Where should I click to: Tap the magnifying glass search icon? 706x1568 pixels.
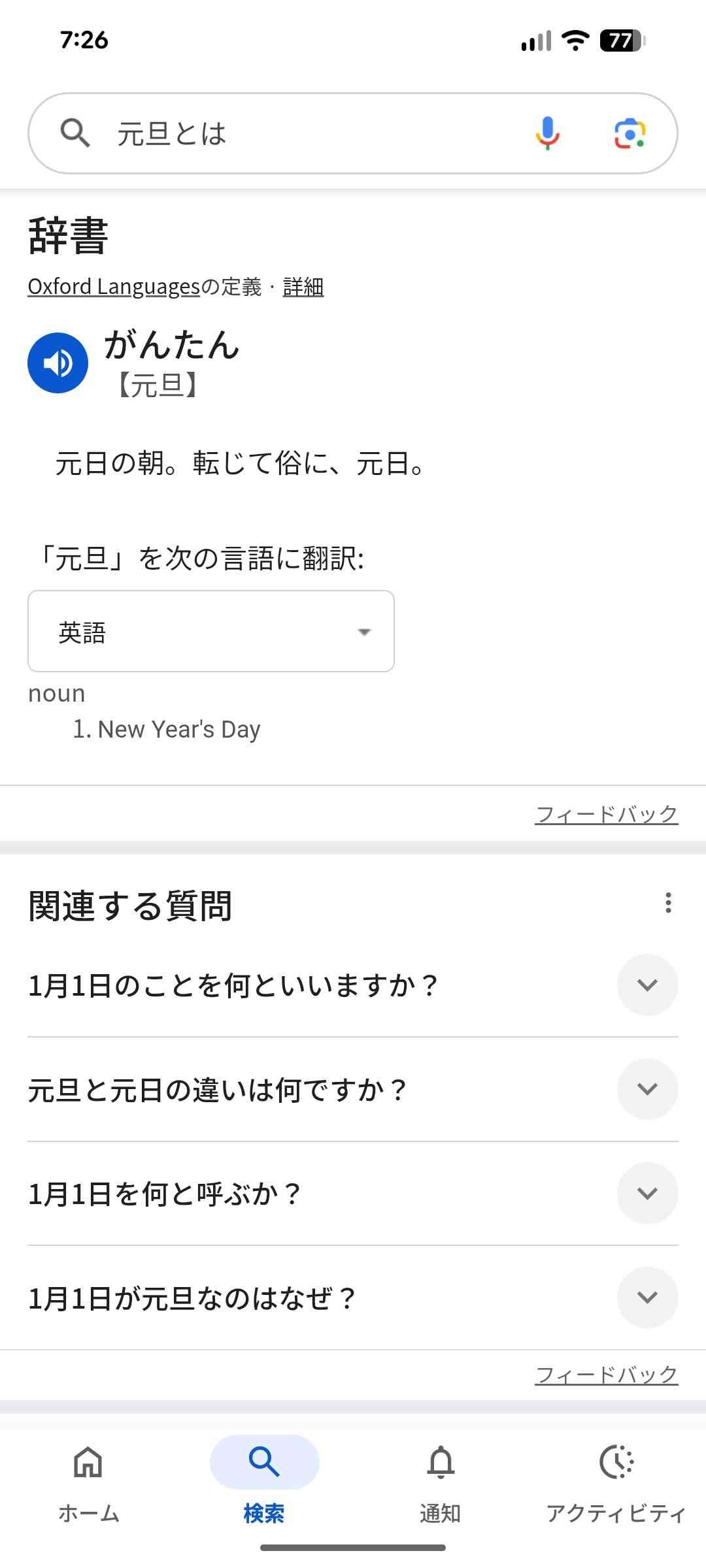75,133
